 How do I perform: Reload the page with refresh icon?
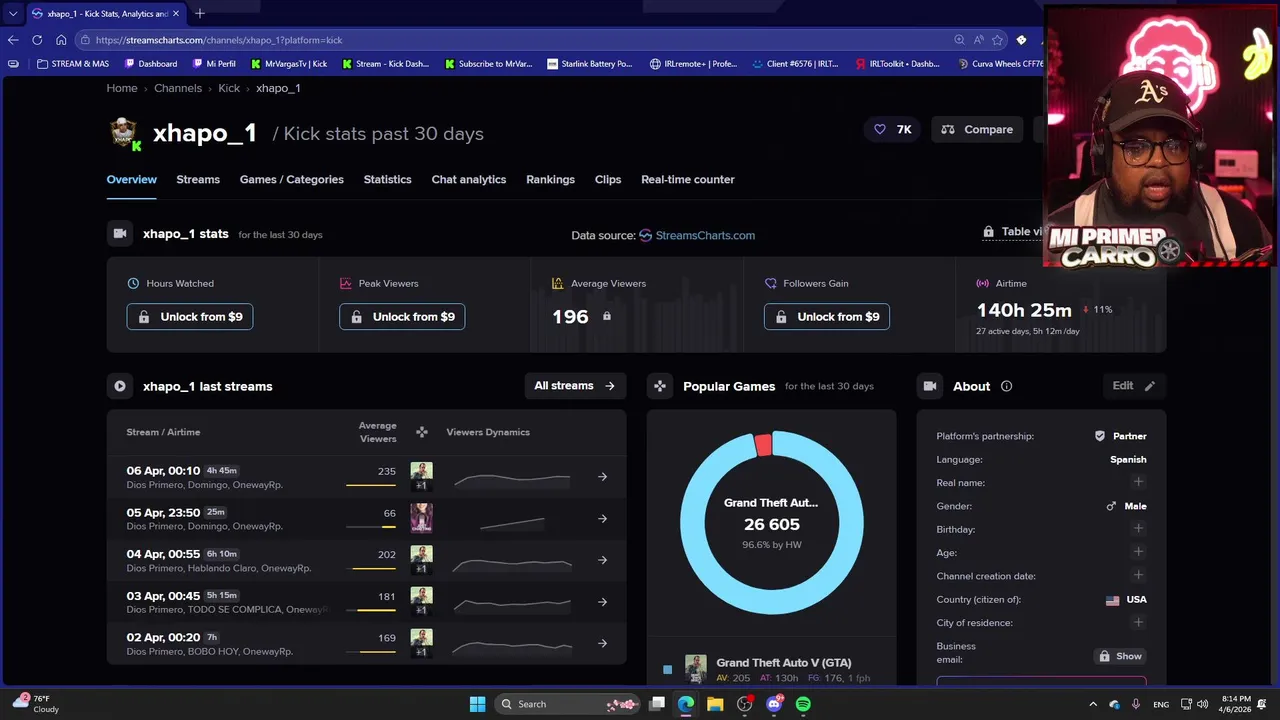(37, 40)
